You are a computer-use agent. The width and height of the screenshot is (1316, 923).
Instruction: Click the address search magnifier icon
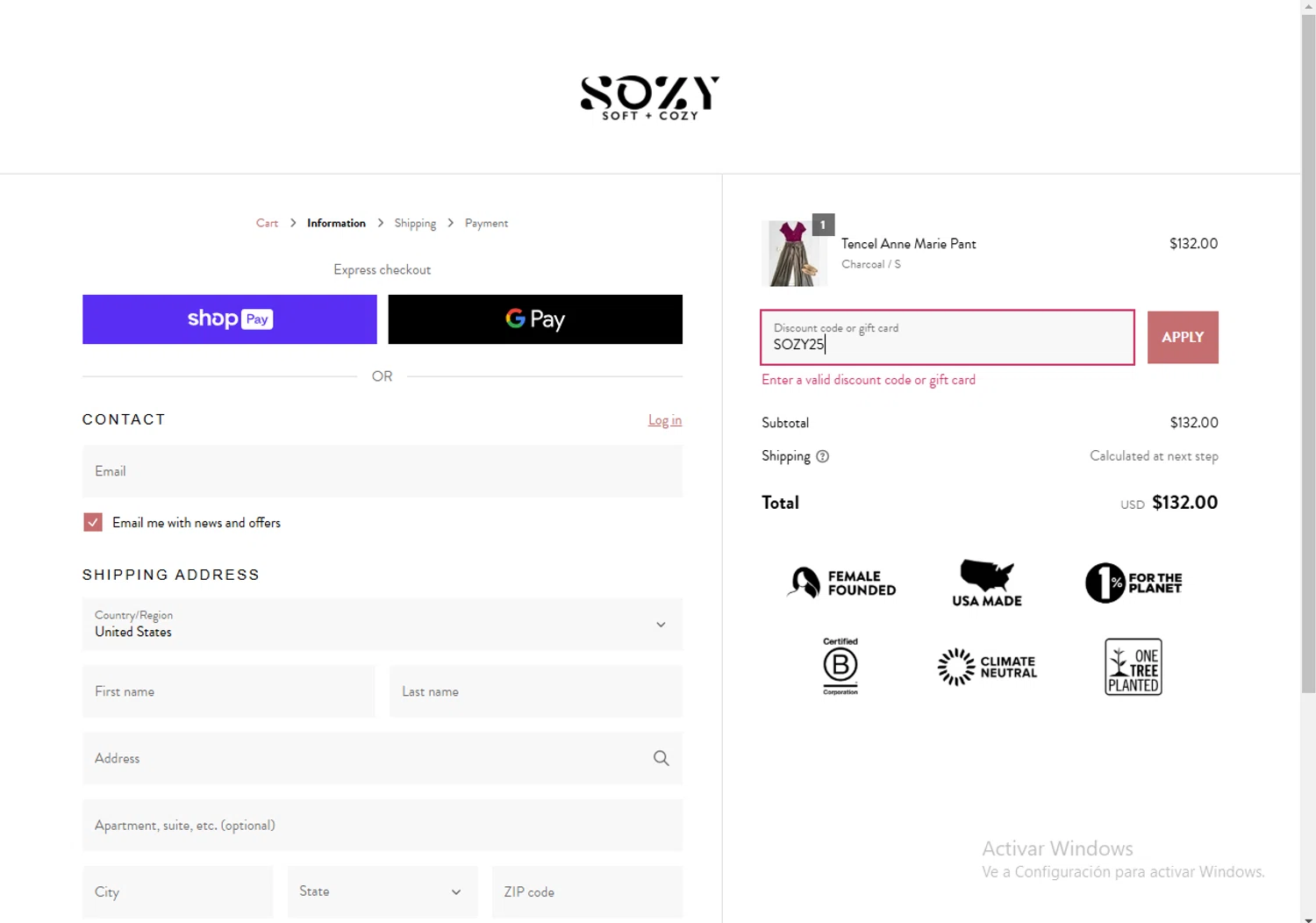(662, 758)
